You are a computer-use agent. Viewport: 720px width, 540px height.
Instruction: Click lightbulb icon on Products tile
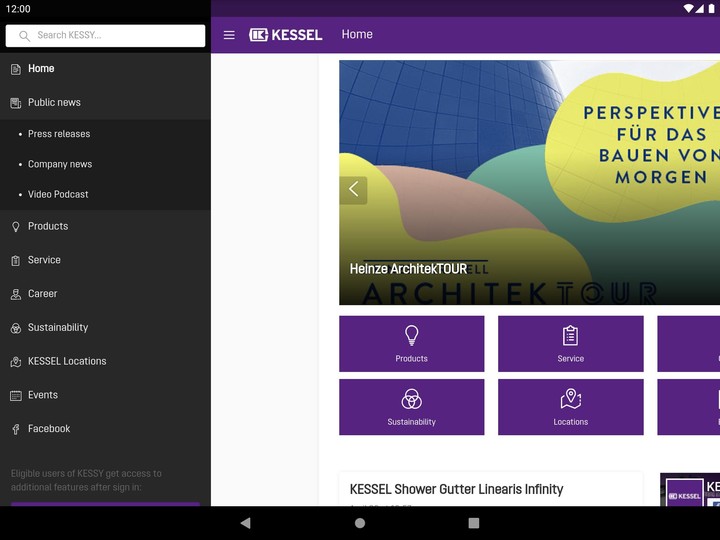(x=411, y=336)
